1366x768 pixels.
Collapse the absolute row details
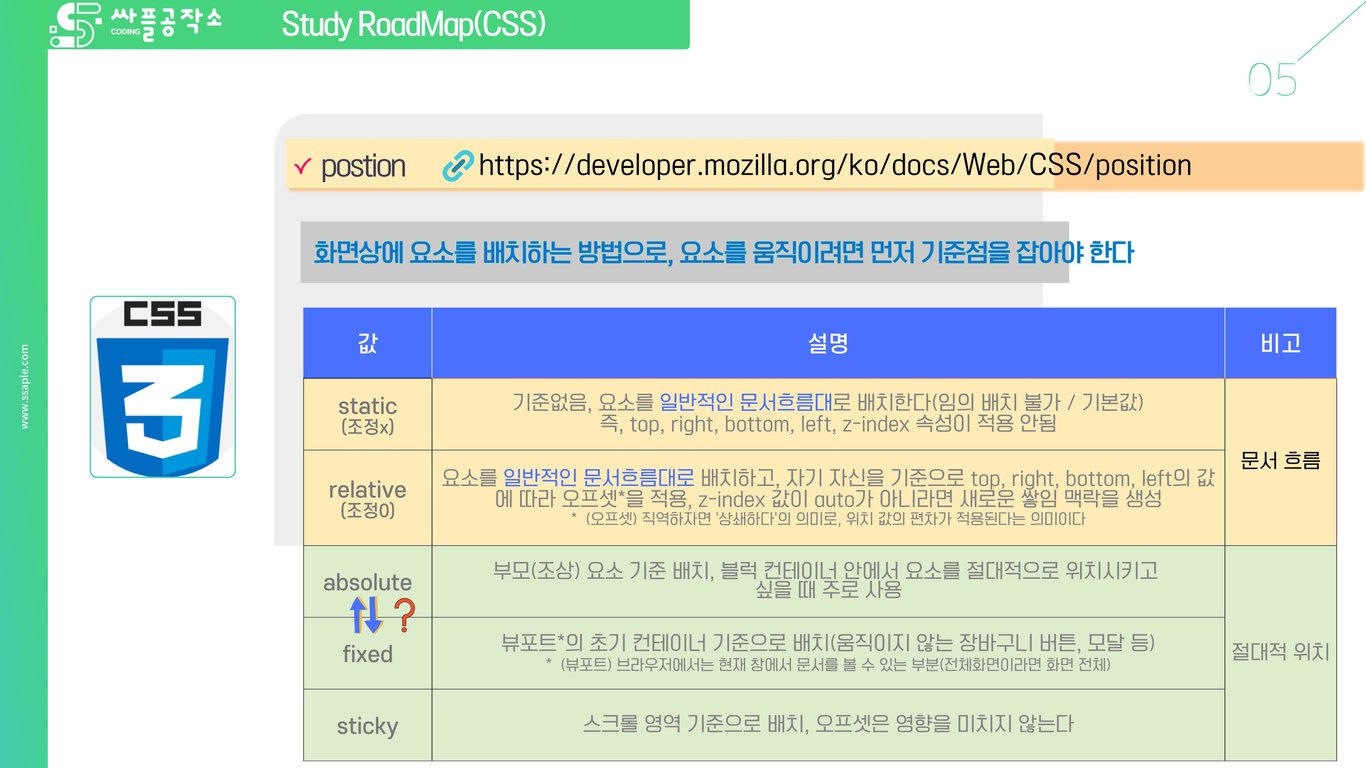(827, 581)
